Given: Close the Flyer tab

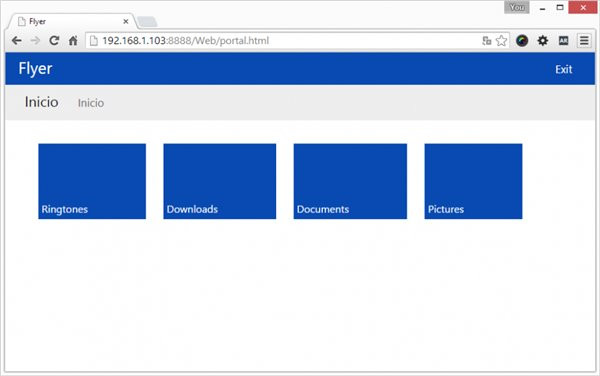Looking at the screenshot, I should pyautogui.click(x=126, y=21).
